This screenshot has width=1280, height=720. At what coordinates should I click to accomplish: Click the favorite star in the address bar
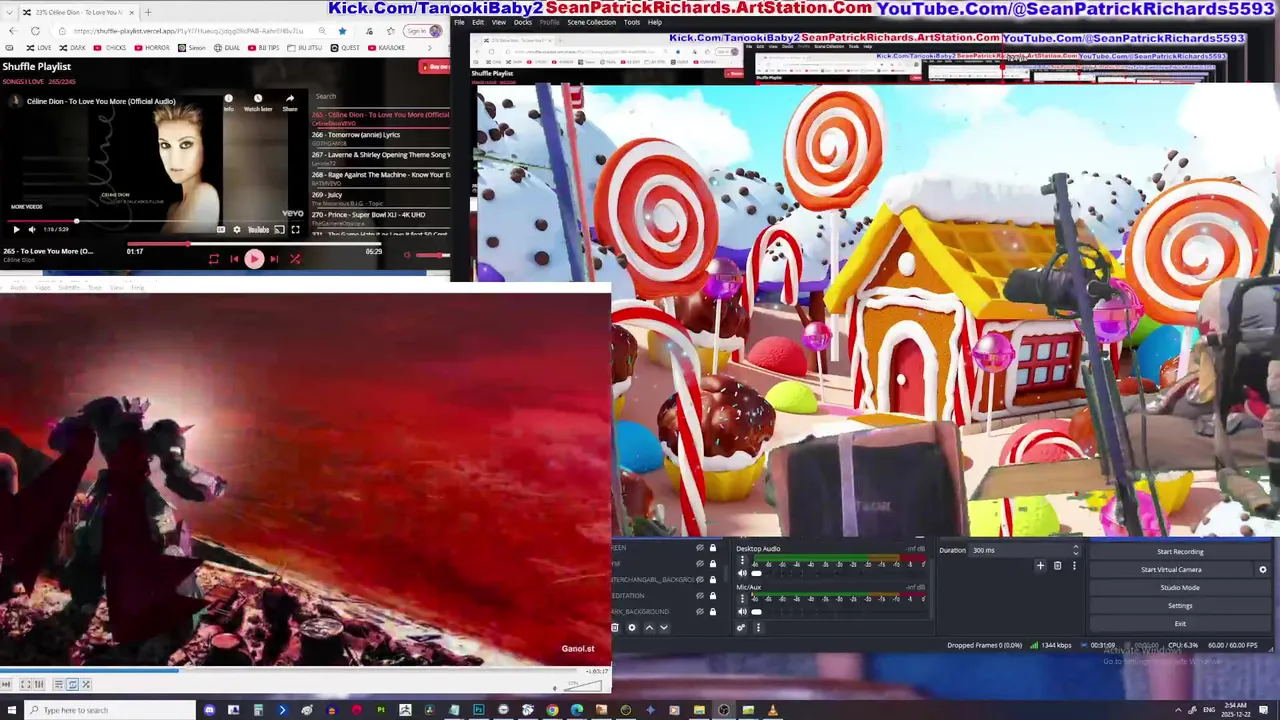click(x=342, y=31)
